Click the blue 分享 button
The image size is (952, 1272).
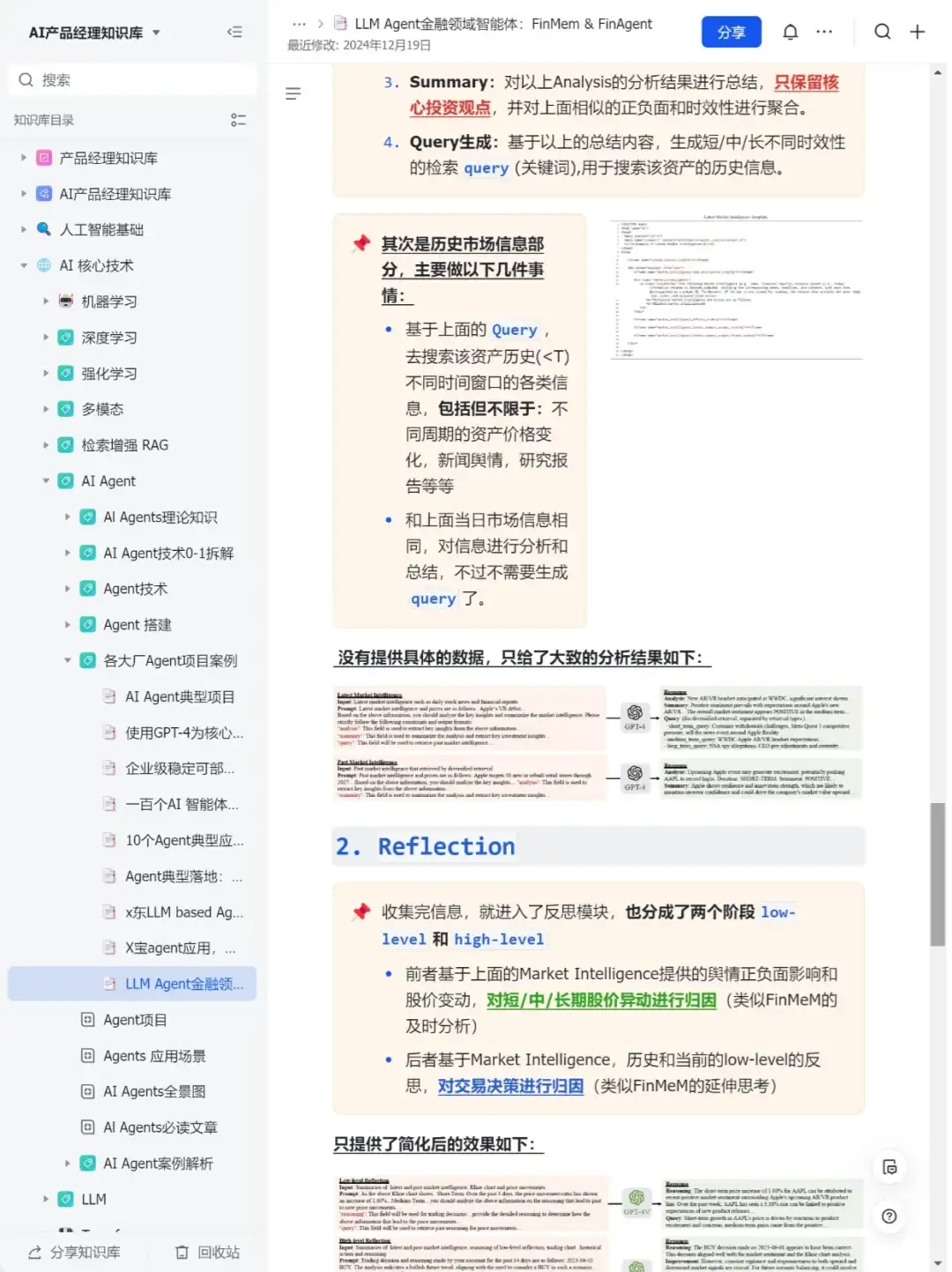pos(732,32)
